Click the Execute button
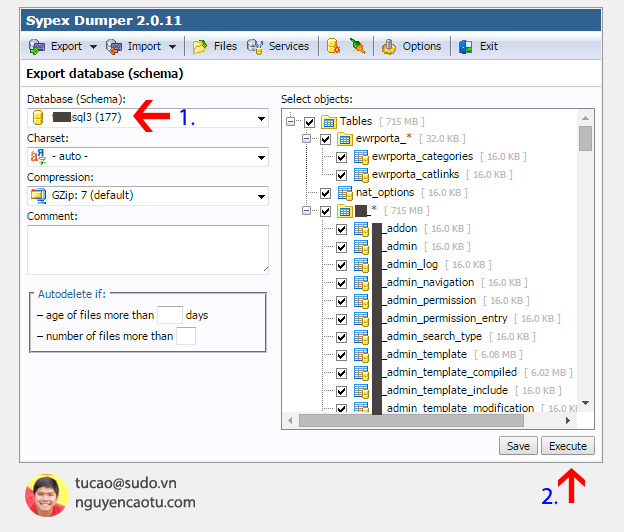The width and height of the screenshot is (624, 532). [x=568, y=446]
